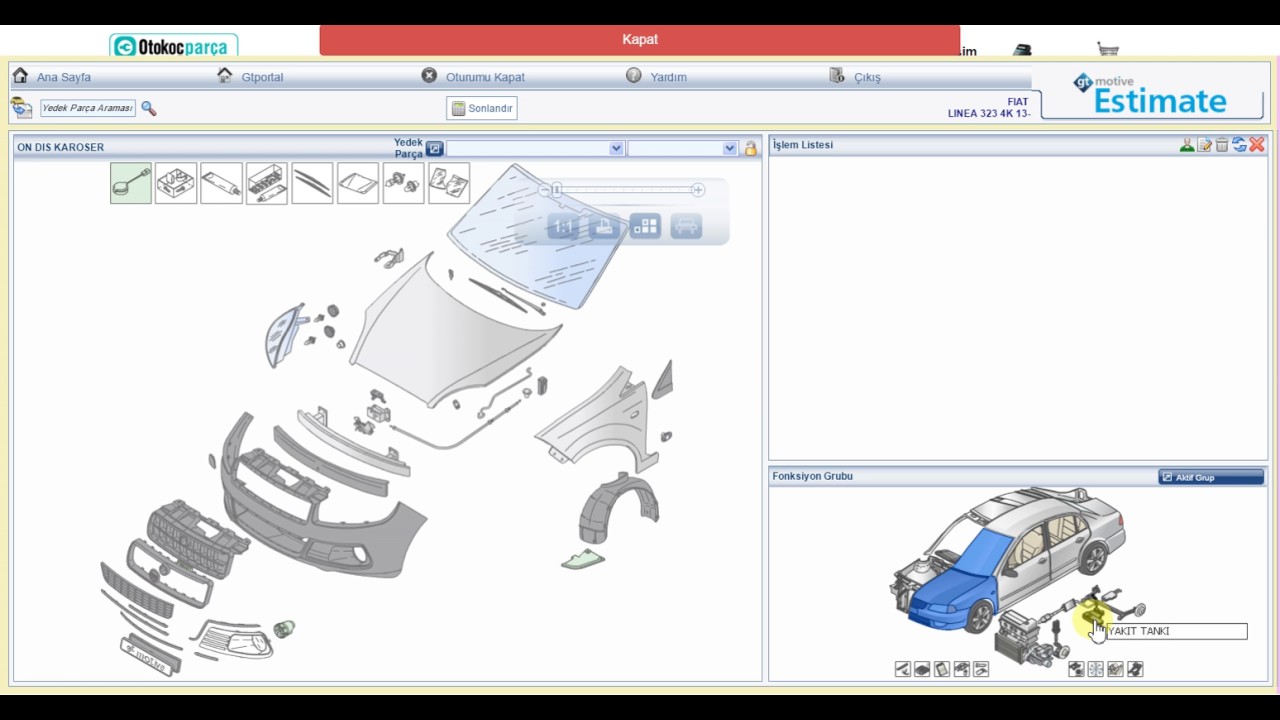Open the grid view icon
The image size is (1280, 720).
tap(645, 227)
